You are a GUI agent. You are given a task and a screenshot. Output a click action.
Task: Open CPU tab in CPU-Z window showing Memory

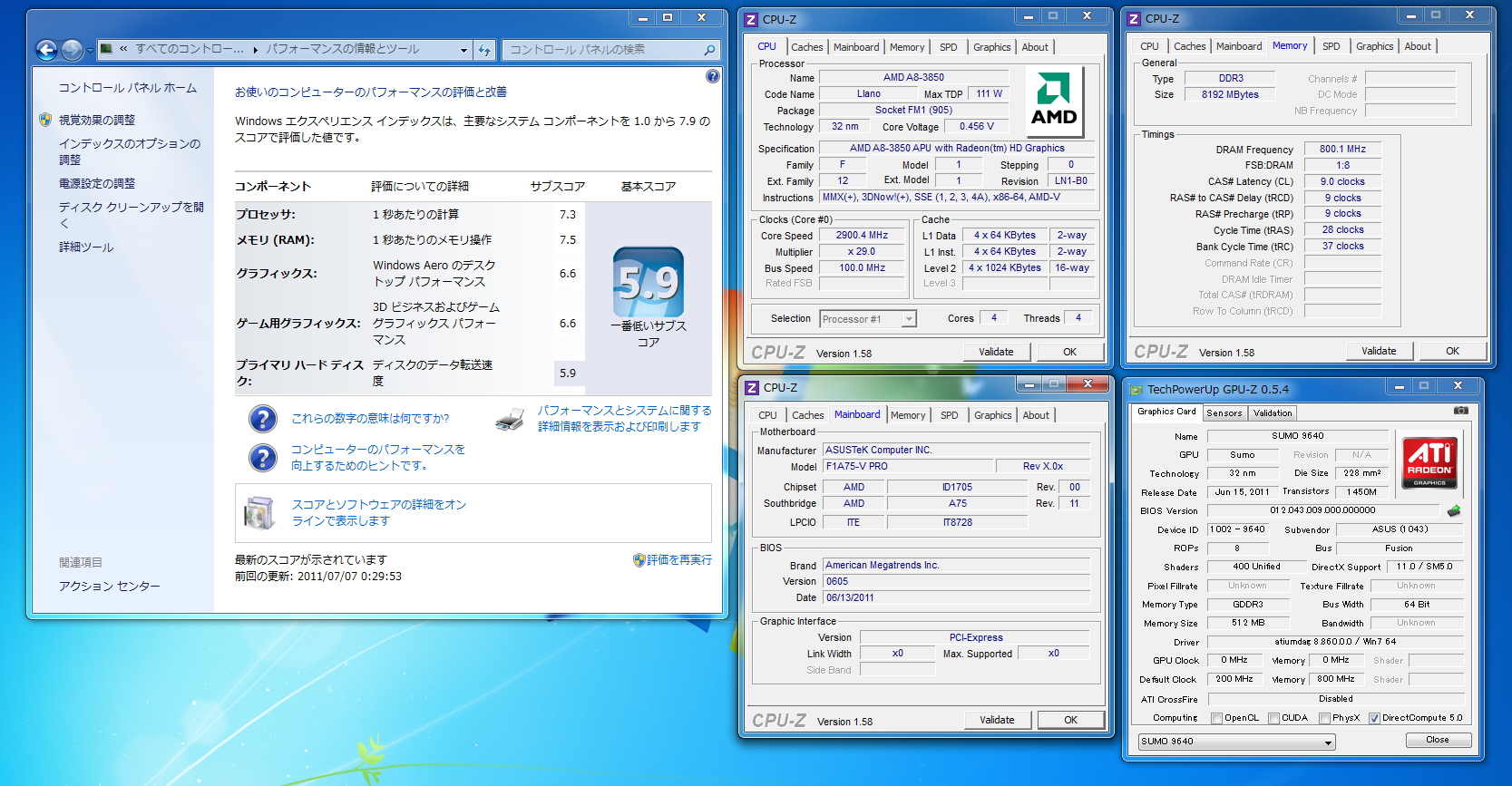[1150, 46]
